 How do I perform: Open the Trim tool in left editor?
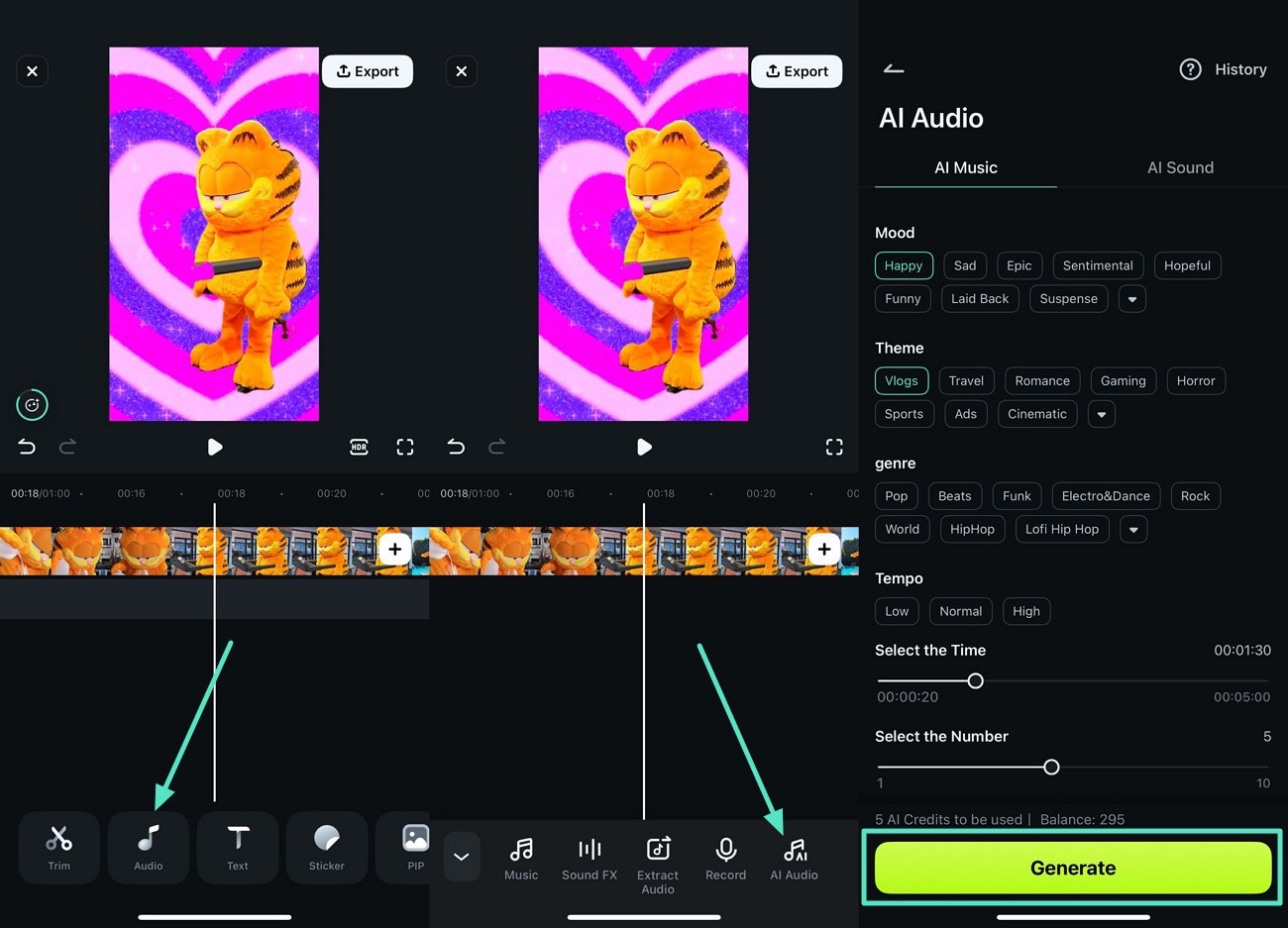tap(59, 848)
